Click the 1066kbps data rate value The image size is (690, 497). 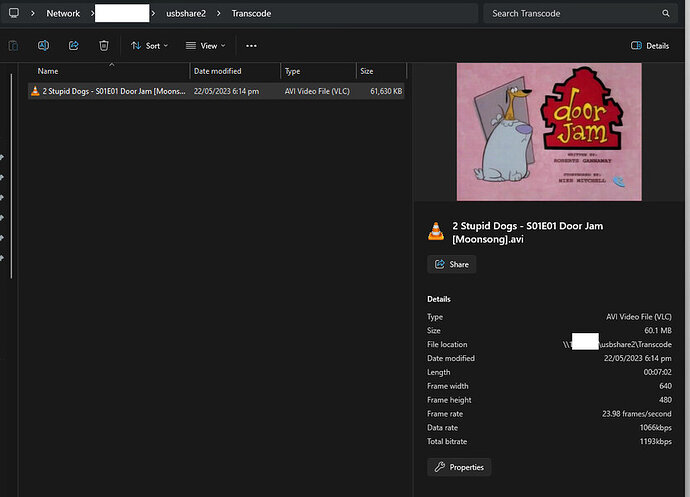[656, 427]
